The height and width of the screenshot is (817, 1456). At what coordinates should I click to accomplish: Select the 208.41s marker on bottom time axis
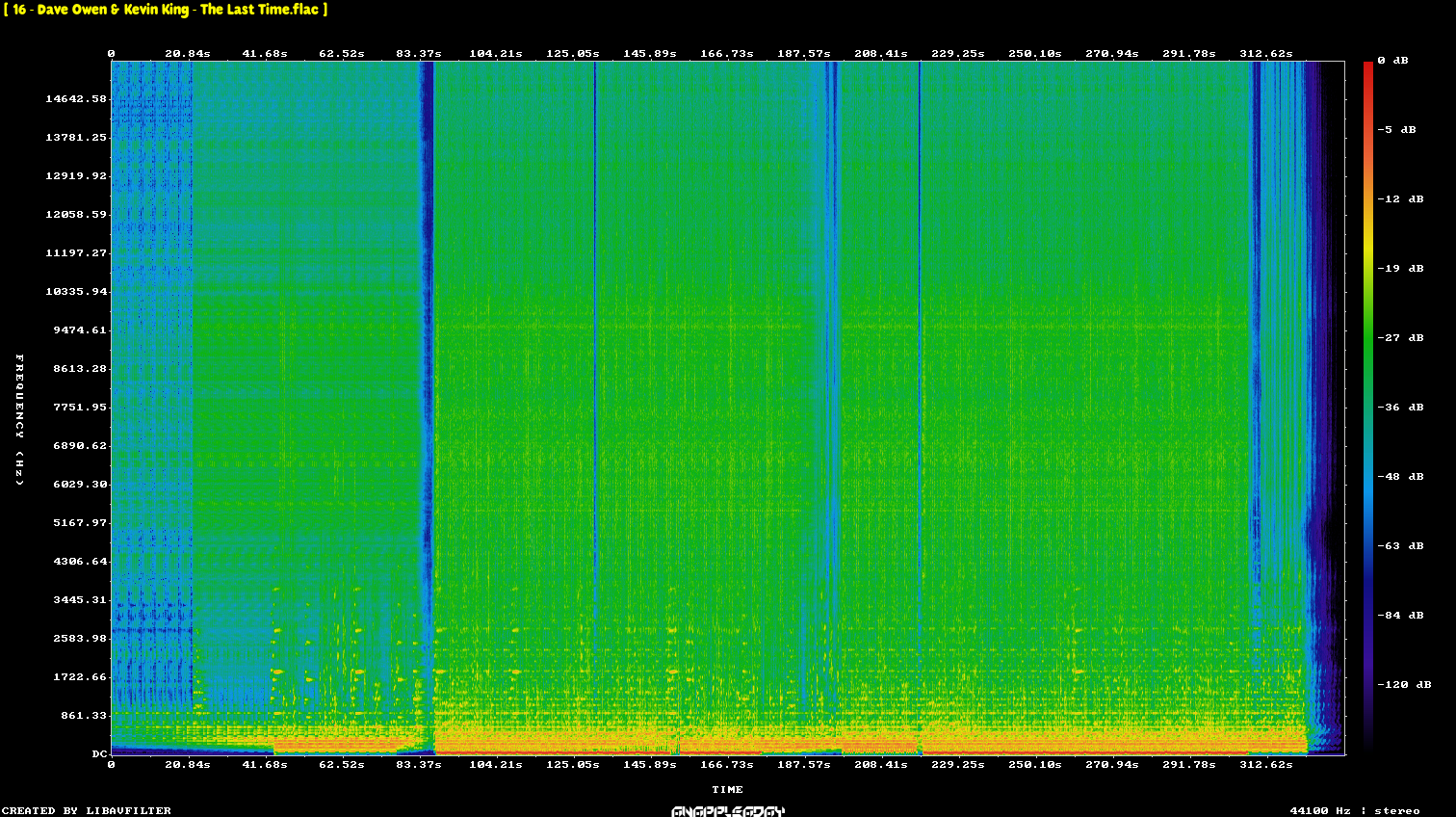pyautogui.click(x=881, y=764)
